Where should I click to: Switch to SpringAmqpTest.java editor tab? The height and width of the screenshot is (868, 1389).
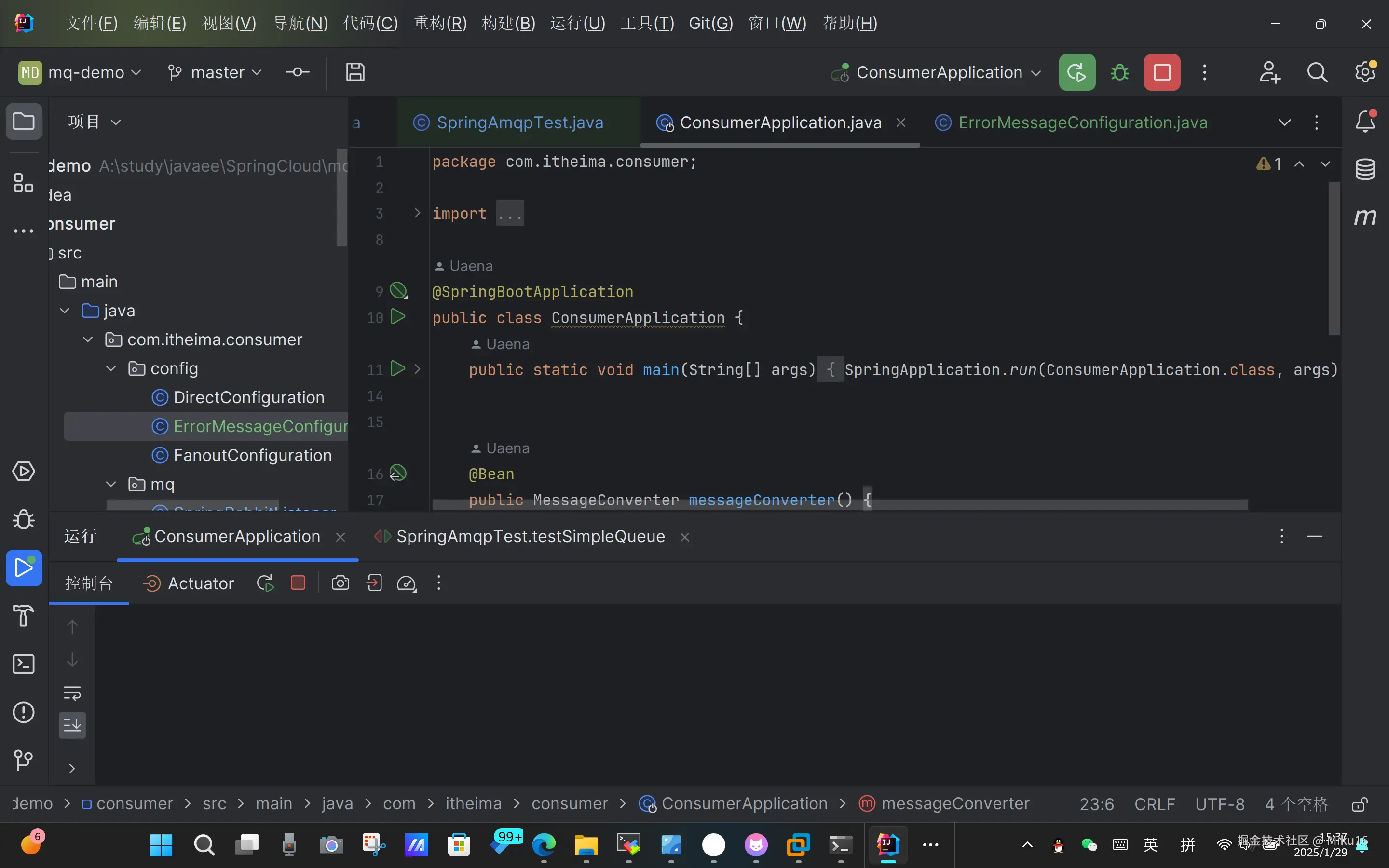click(519, 122)
